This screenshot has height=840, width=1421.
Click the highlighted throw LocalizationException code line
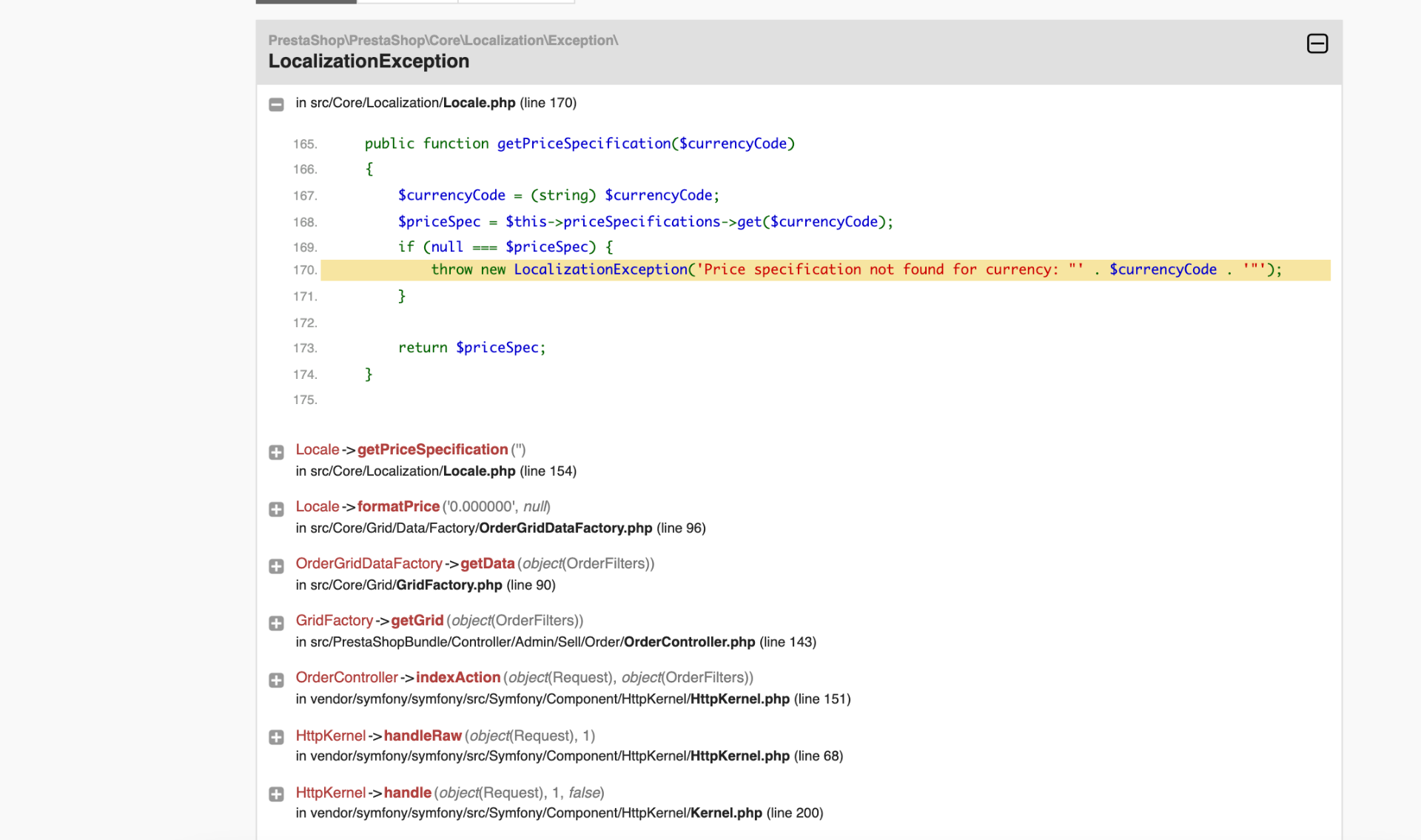pos(824,270)
